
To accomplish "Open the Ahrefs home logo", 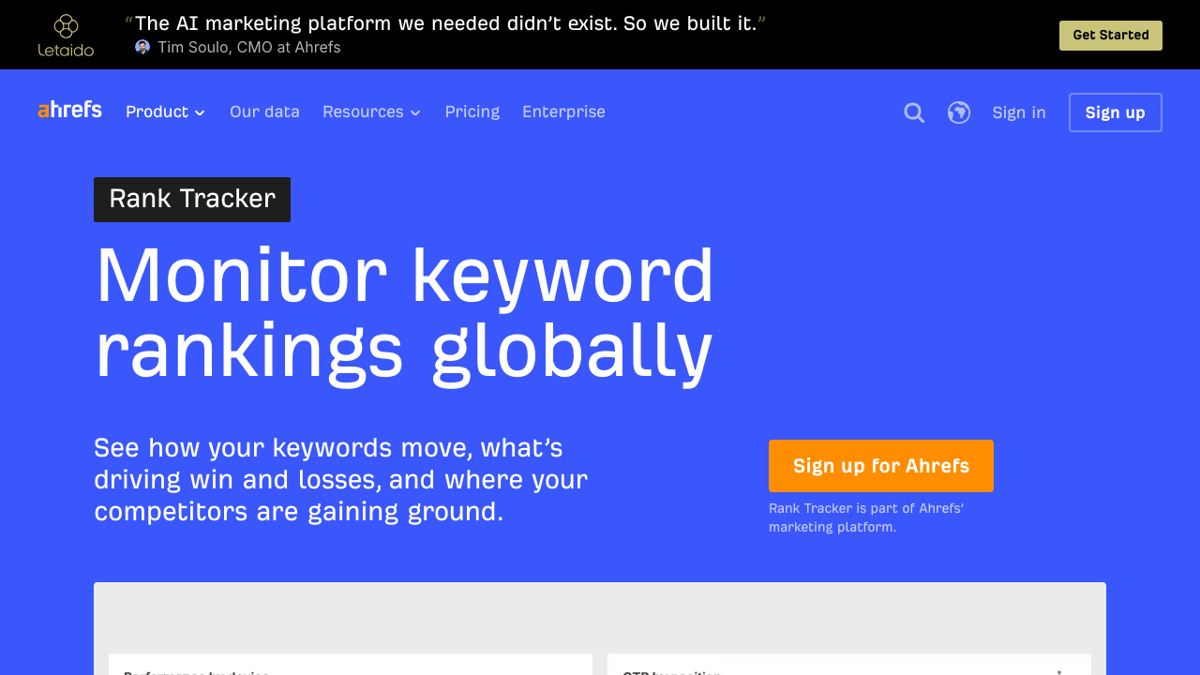I will (x=70, y=110).
